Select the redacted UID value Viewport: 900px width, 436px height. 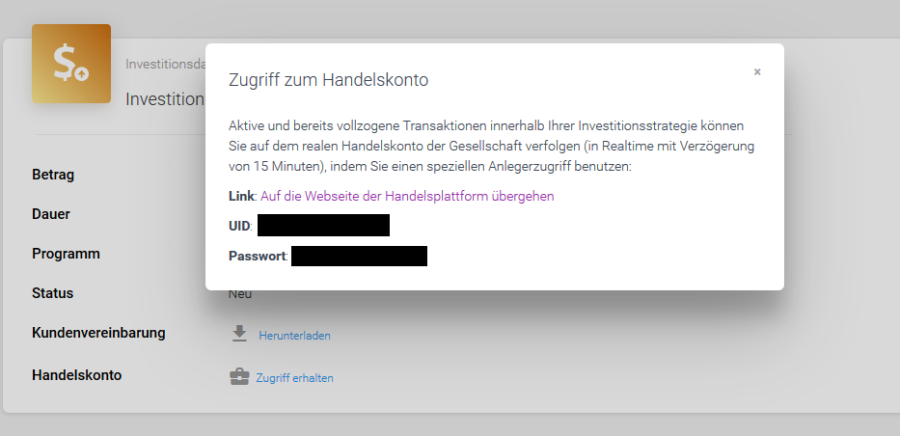[x=323, y=225]
